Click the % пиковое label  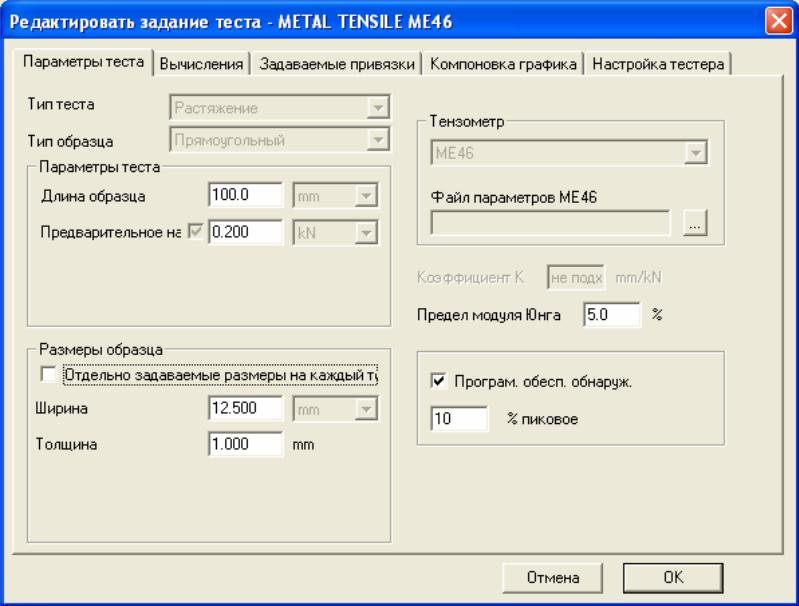[x=543, y=419]
